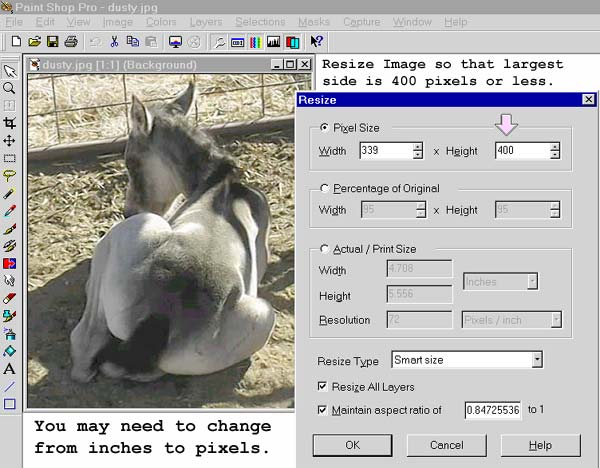Click the Pixel Size Height field

(x=520, y=151)
